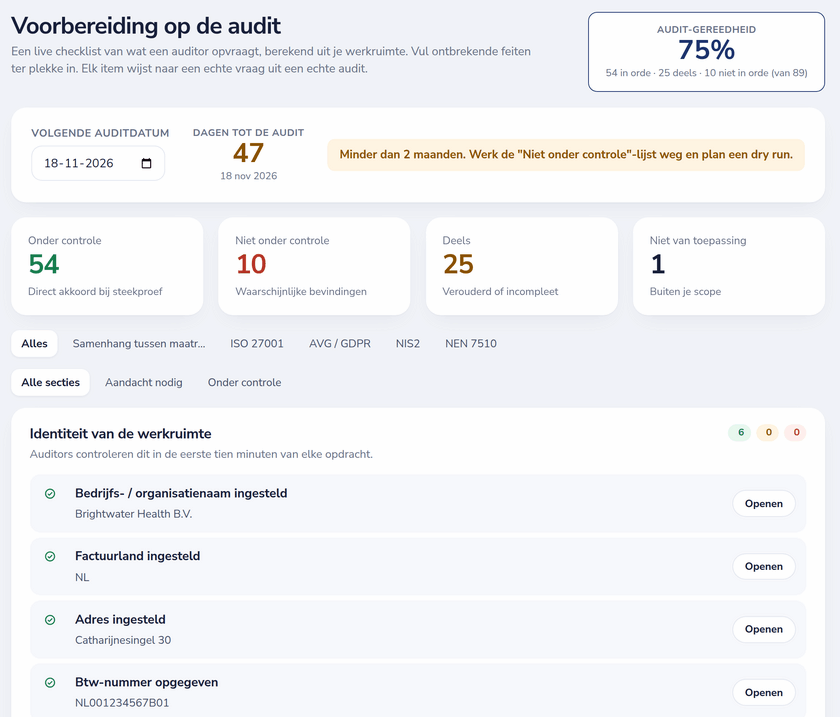Switch to the ISO 27001 tab

pyautogui.click(x=257, y=343)
